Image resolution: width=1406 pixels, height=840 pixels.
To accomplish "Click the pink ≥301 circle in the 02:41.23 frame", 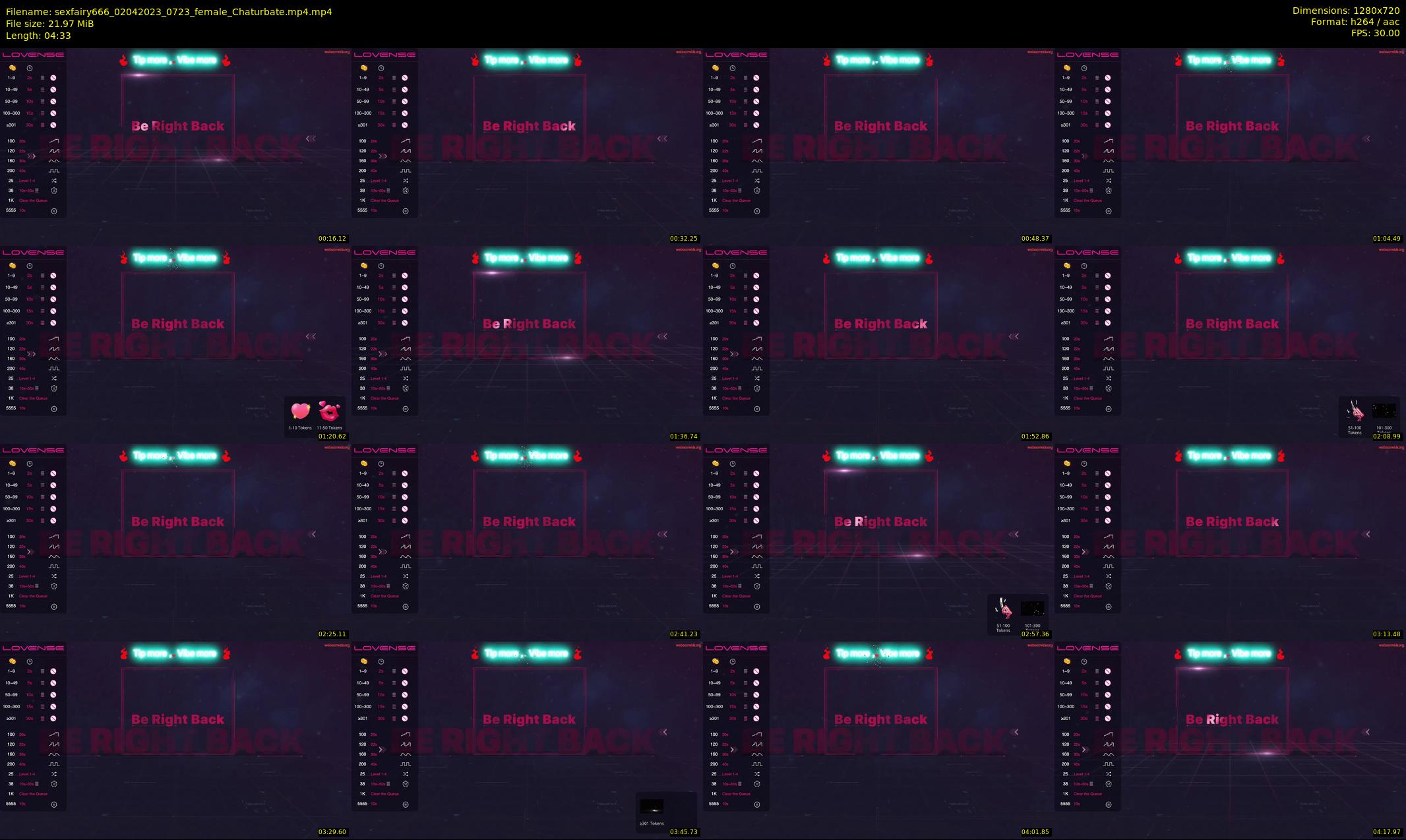I will coord(405,521).
